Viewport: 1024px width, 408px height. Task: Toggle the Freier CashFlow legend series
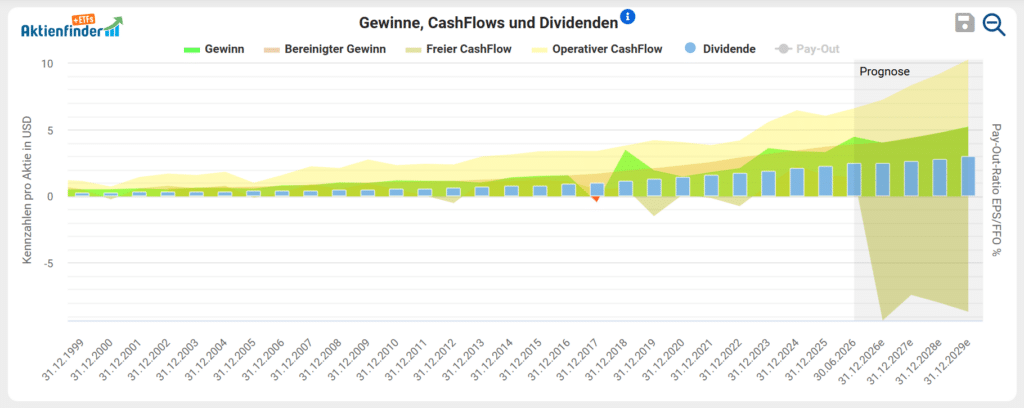click(x=457, y=49)
